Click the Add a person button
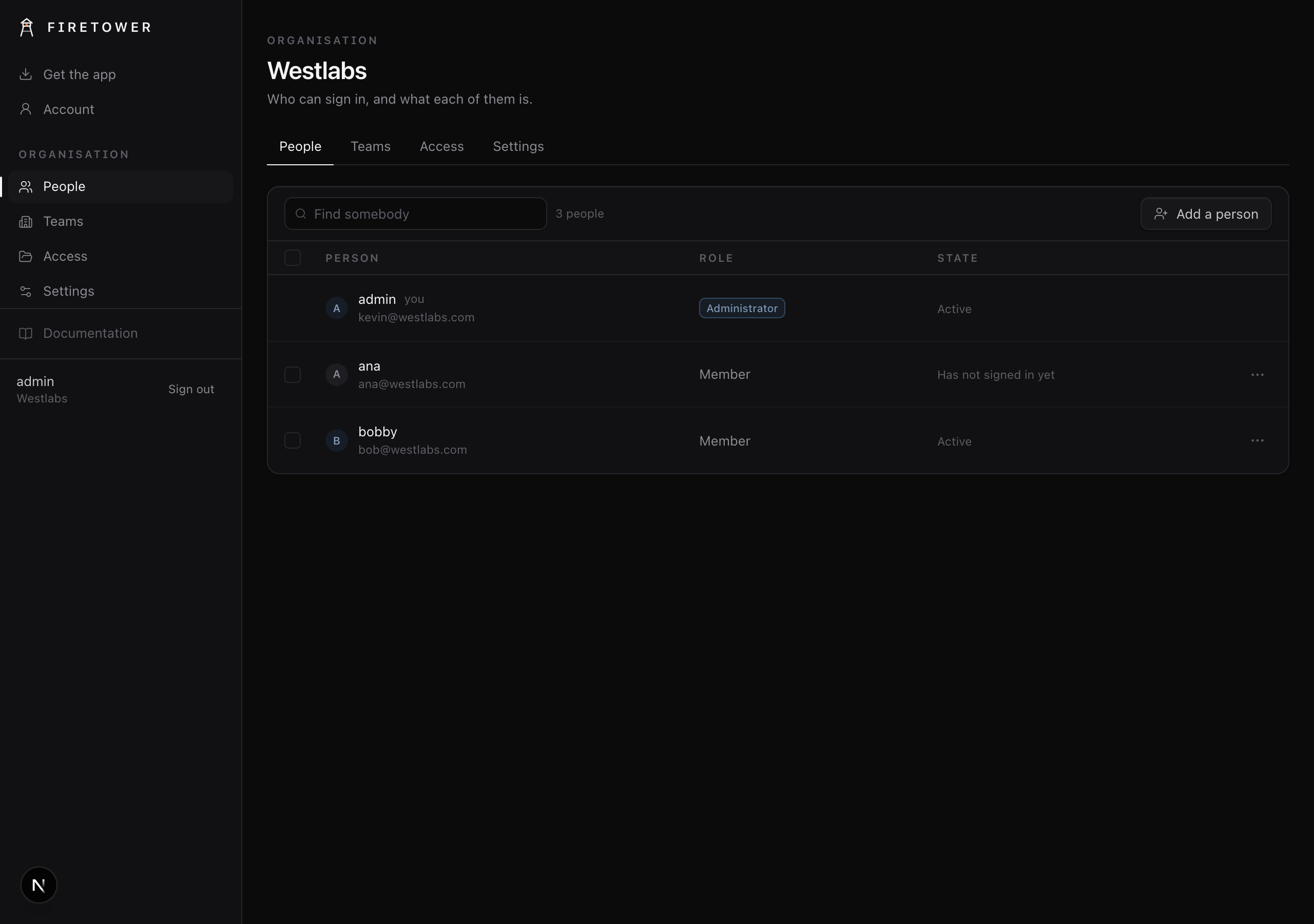This screenshot has height=924, width=1314. [1206, 214]
